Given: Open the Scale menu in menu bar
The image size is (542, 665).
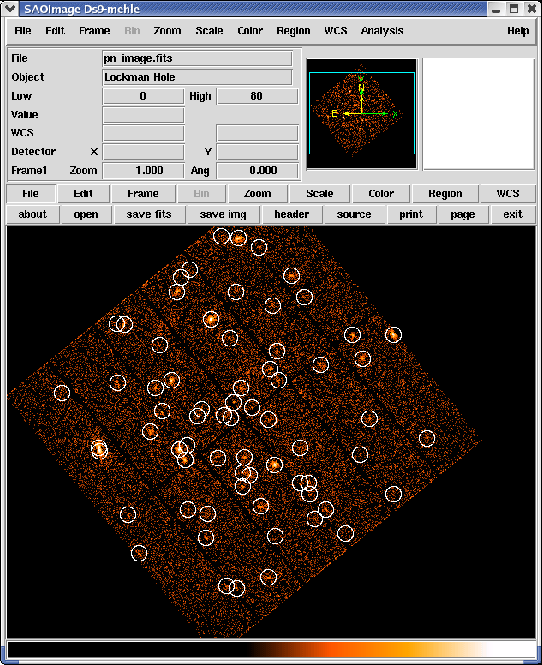Looking at the screenshot, I should click(209, 31).
